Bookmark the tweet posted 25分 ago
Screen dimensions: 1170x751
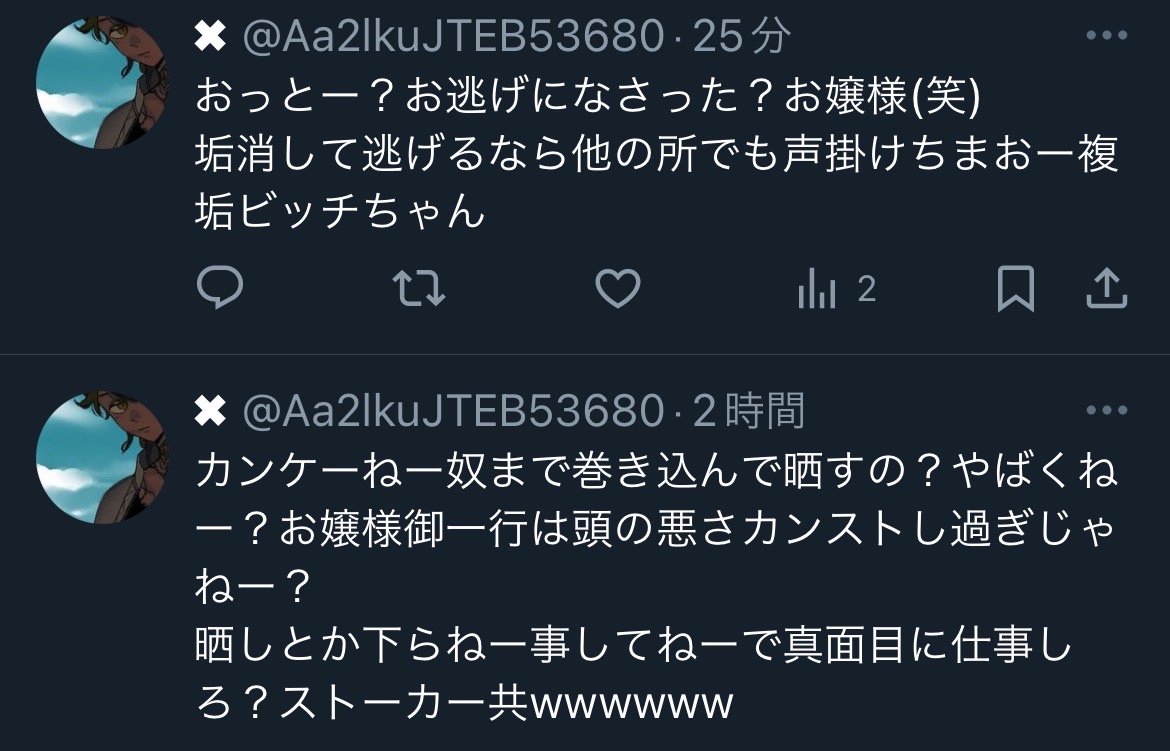[1016, 289]
